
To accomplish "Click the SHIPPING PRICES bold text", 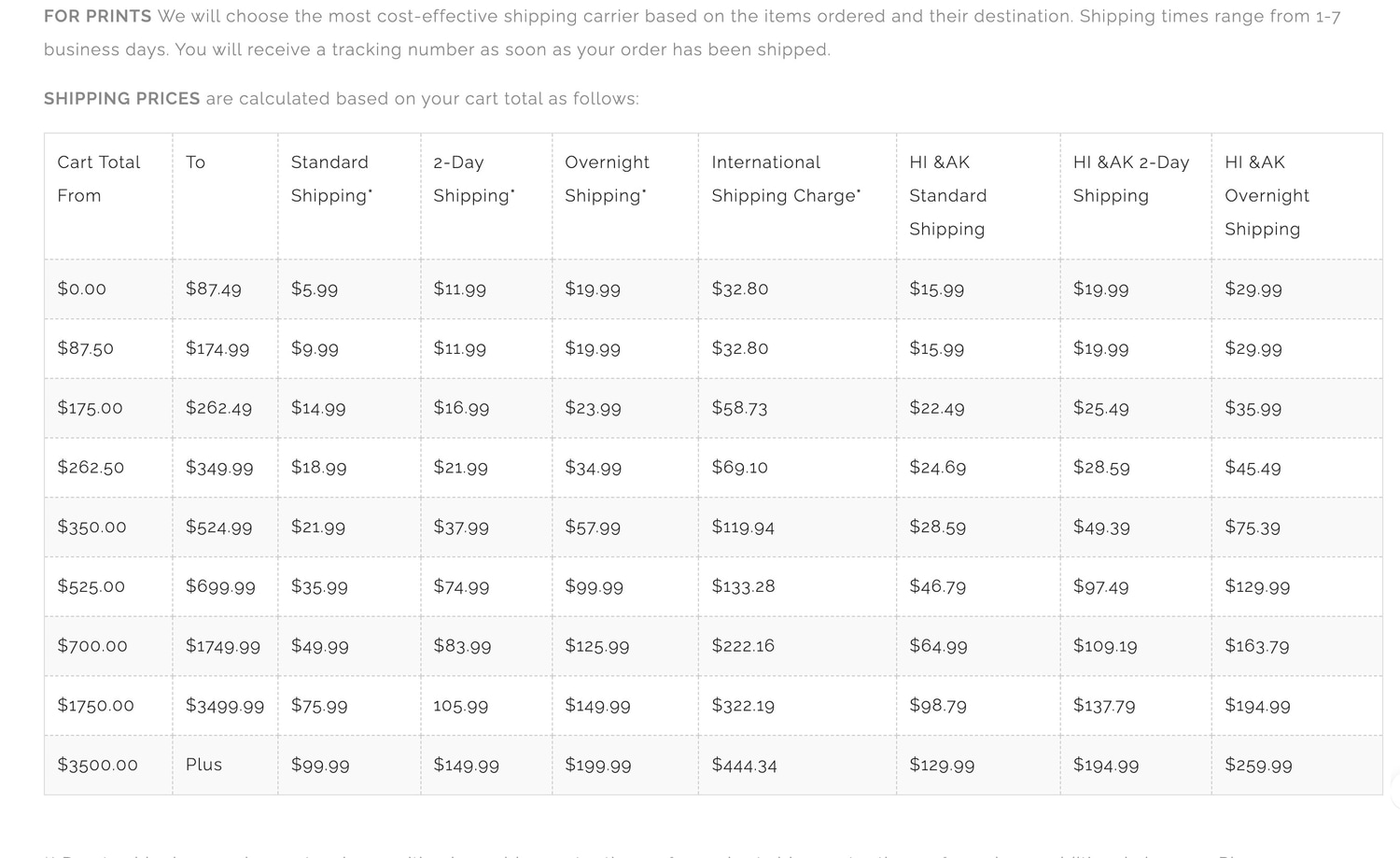I will coord(122,99).
